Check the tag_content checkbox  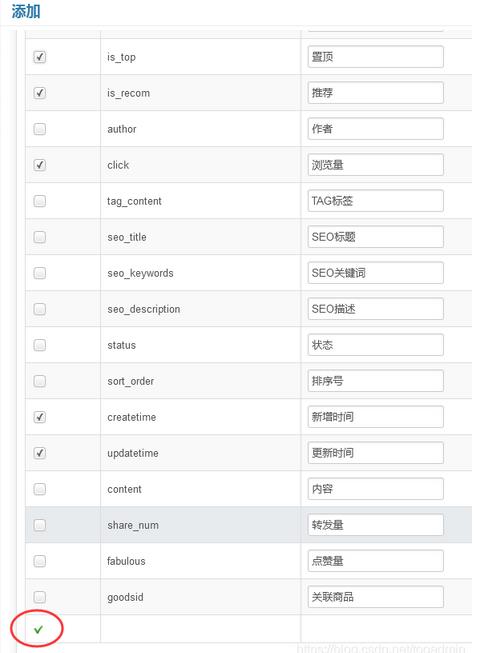40,201
